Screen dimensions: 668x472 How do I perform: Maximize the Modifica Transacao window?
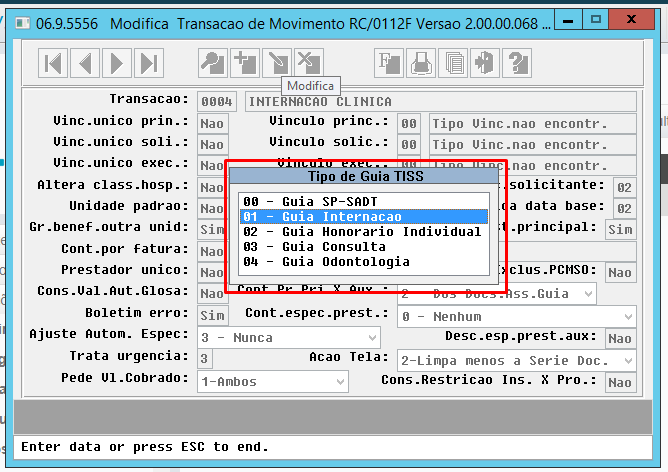pyautogui.click(x=596, y=20)
